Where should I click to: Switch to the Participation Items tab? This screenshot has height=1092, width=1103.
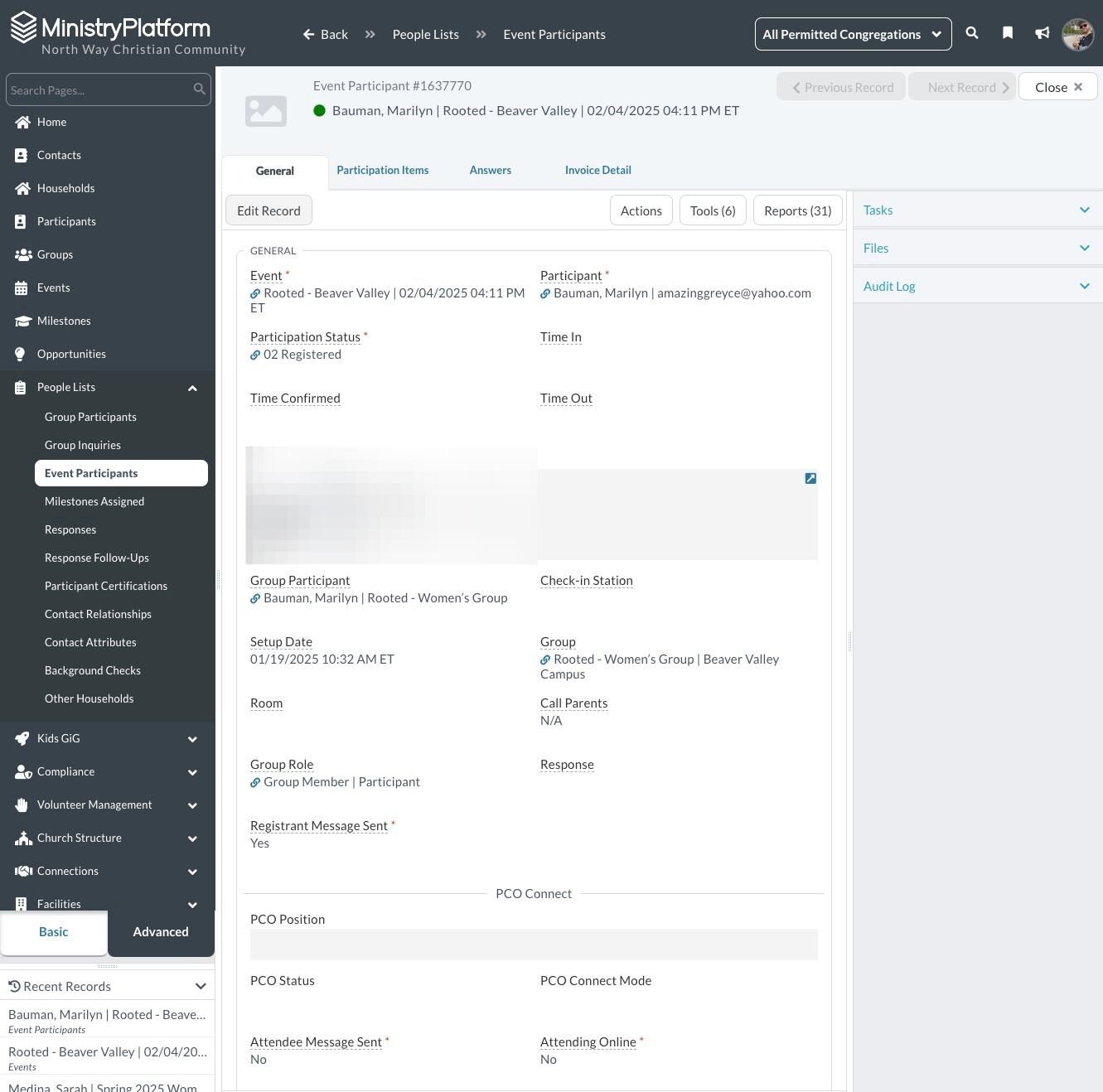point(383,170)
